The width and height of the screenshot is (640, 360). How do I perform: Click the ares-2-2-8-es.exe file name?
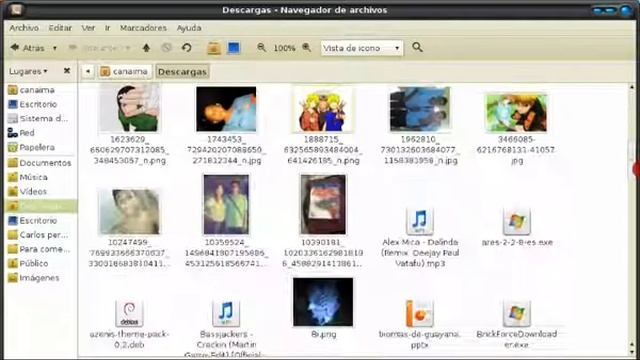click(x=517, y=242)
